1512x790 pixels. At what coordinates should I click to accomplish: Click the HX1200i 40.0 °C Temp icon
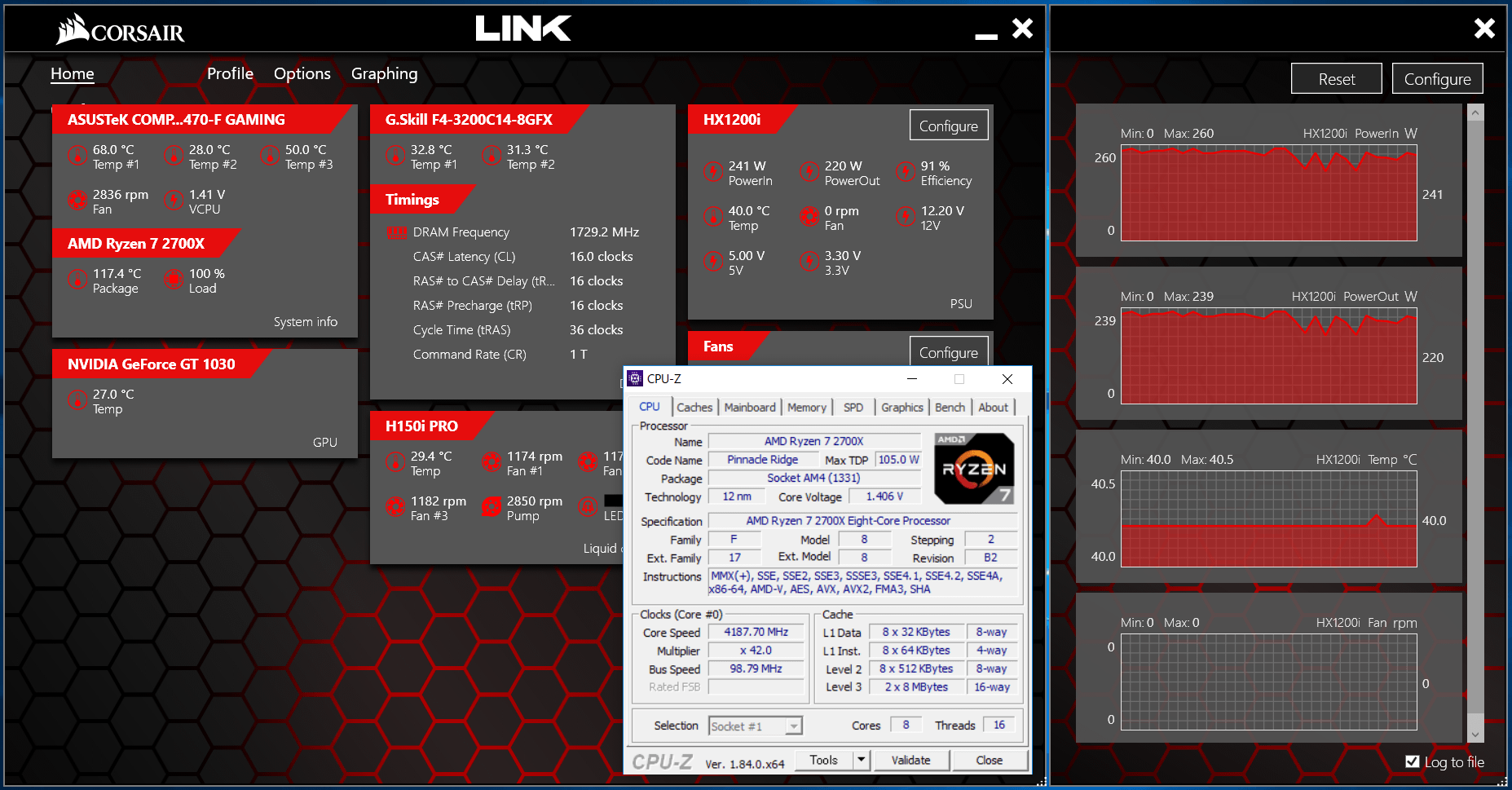click(713, 216)
